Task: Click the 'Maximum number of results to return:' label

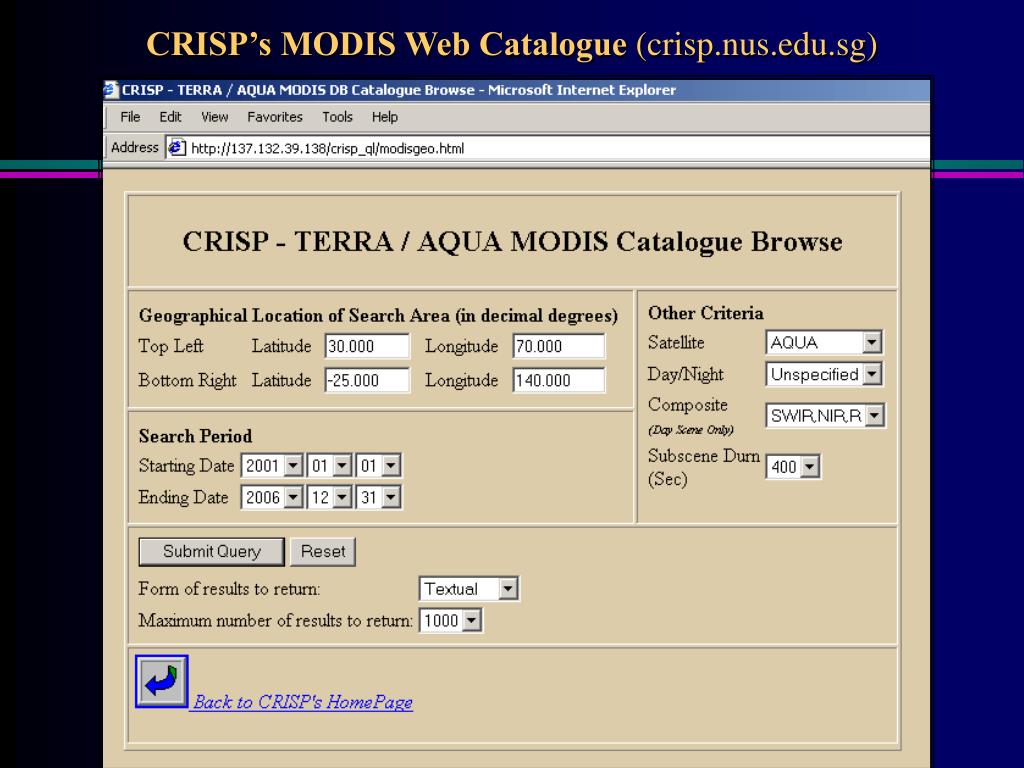Action: (276, 620)
